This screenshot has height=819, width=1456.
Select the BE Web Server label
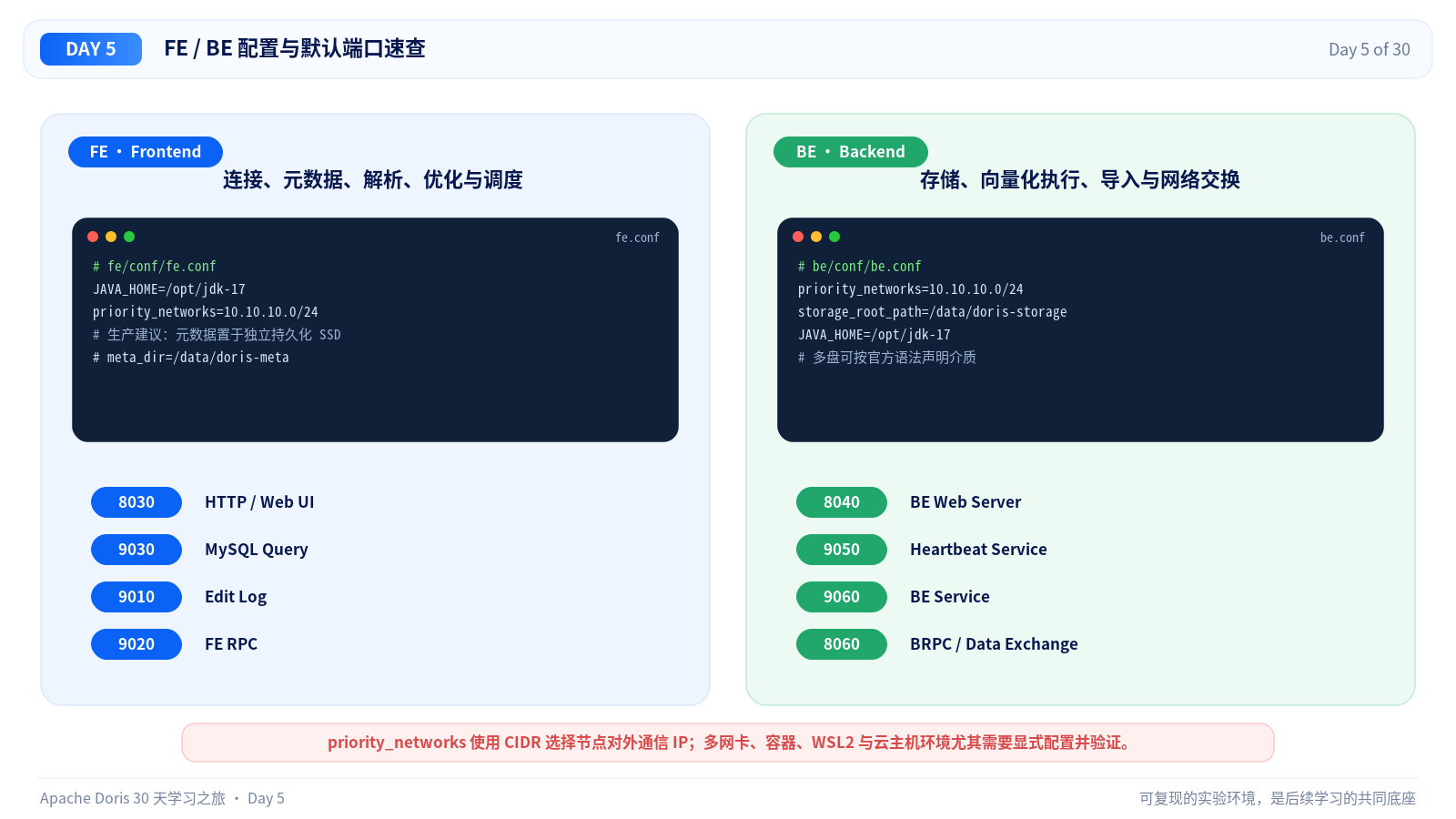pos(966,502)
